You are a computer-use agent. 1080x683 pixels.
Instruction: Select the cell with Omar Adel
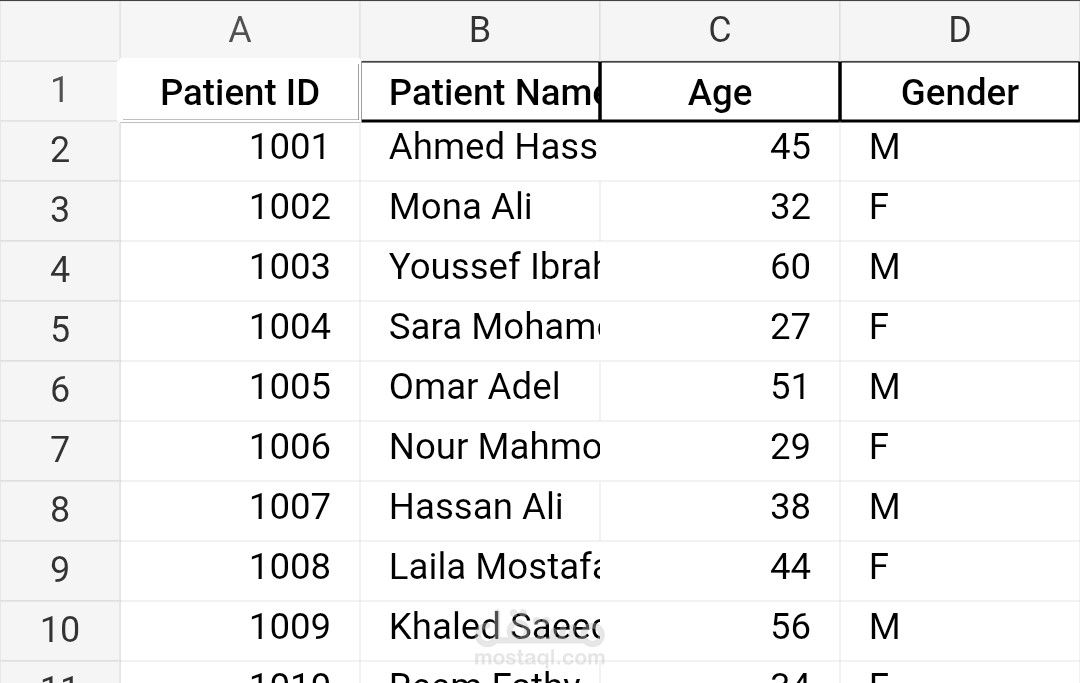[x=479, y=387]
